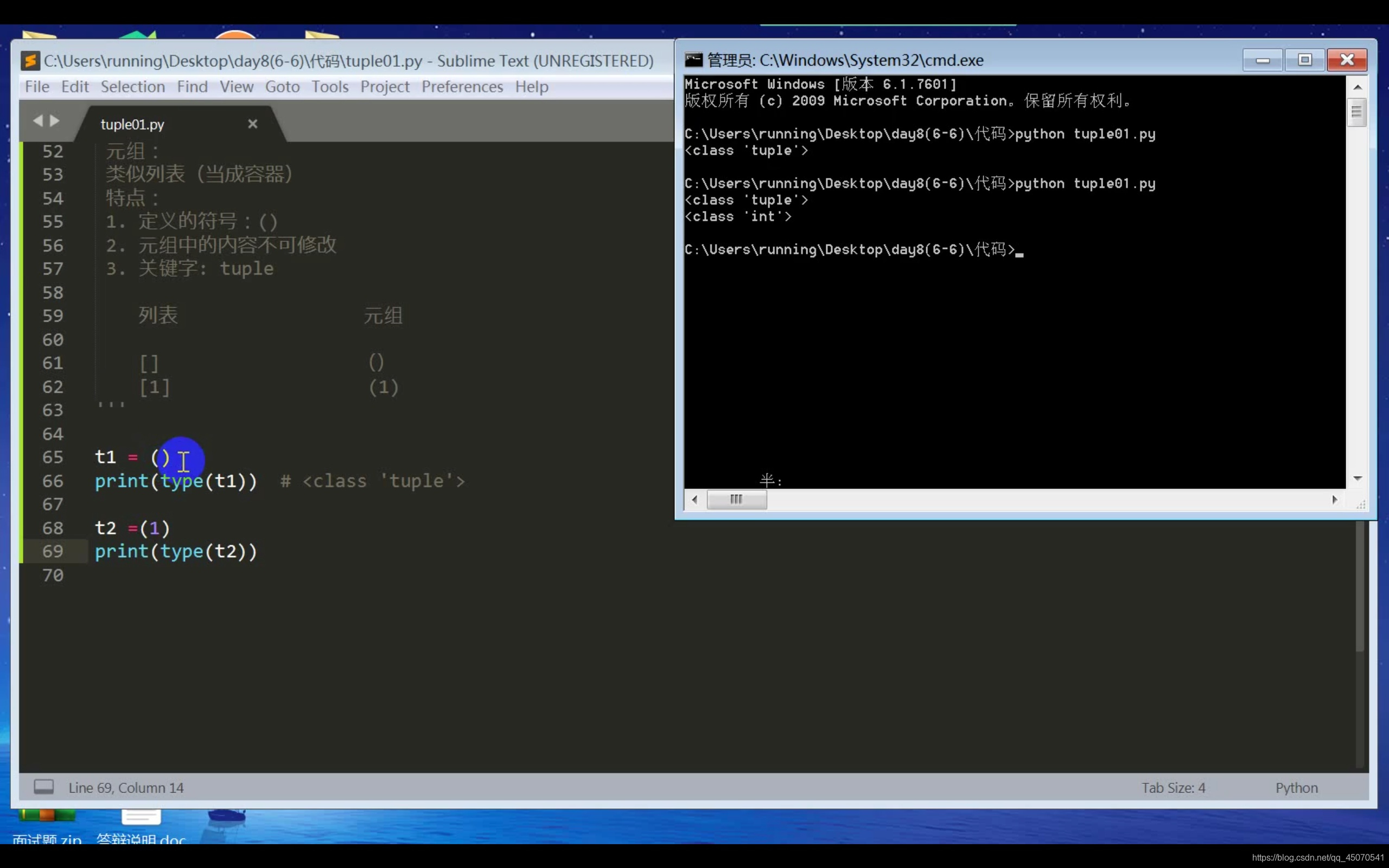Open the Preferences menu
The width and height of the screenshot is (1389, 868).
[x=462, y=87]
